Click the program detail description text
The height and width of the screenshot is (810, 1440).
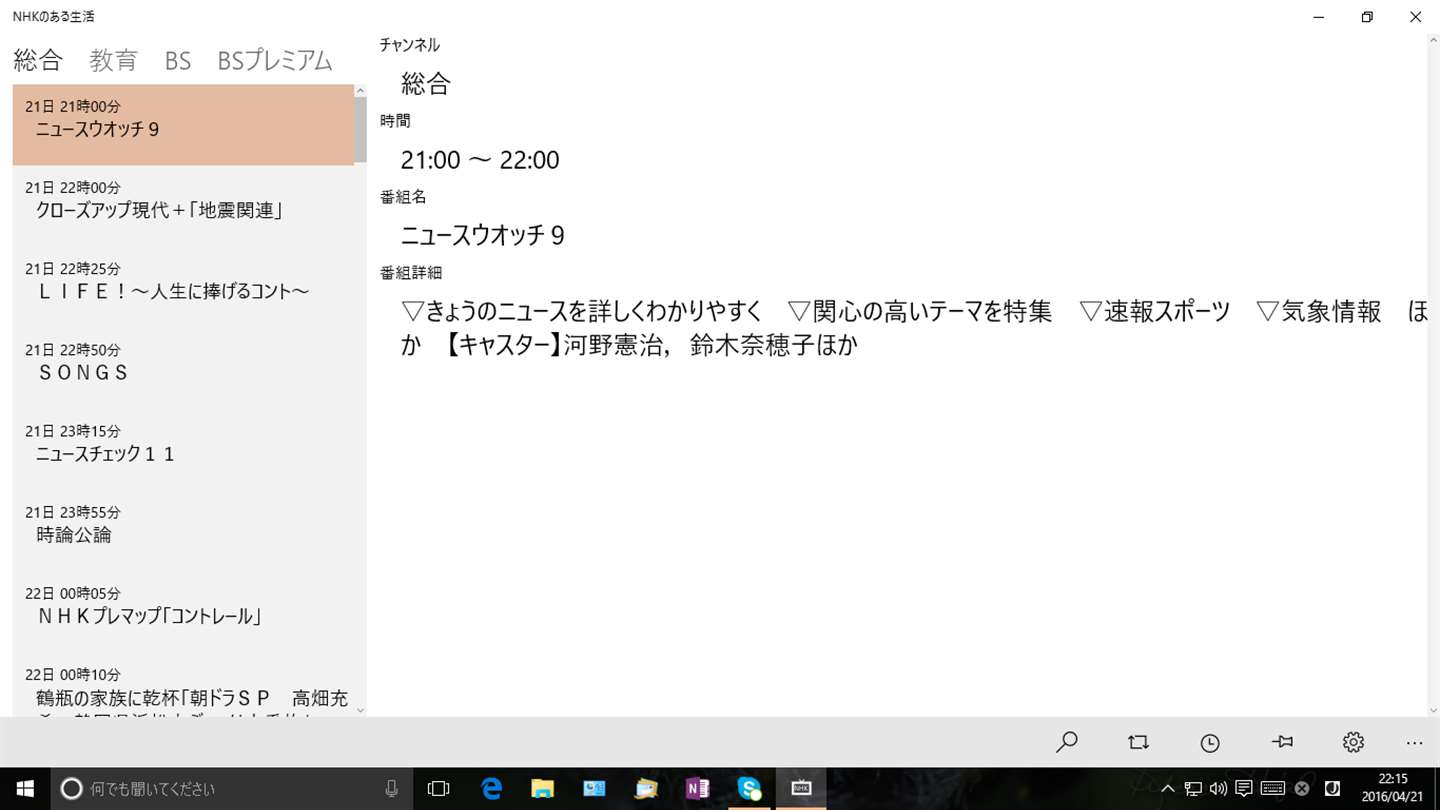click(914, 328)
